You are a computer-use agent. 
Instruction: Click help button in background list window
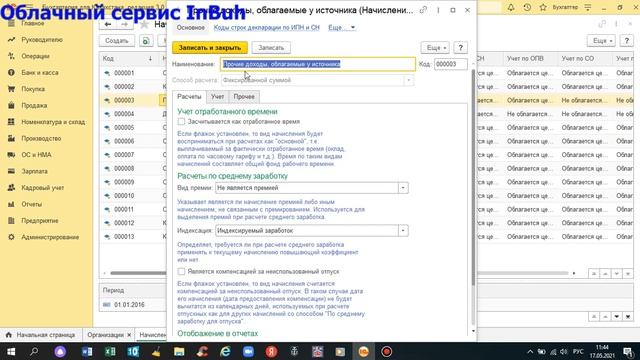(x=627, y=41)
